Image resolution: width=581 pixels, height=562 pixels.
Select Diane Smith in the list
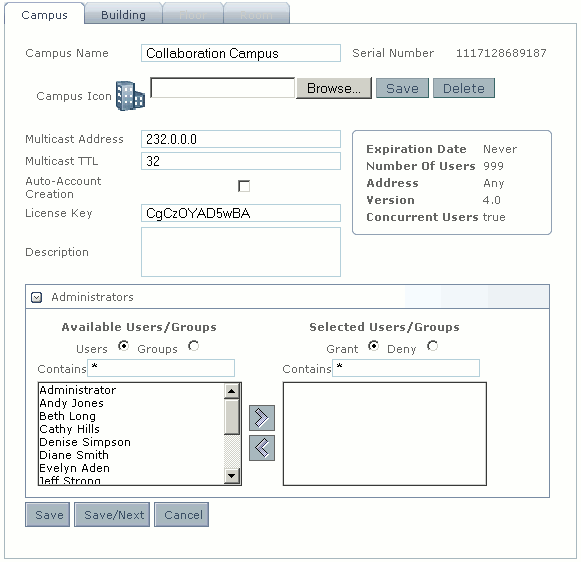point(131,455)
